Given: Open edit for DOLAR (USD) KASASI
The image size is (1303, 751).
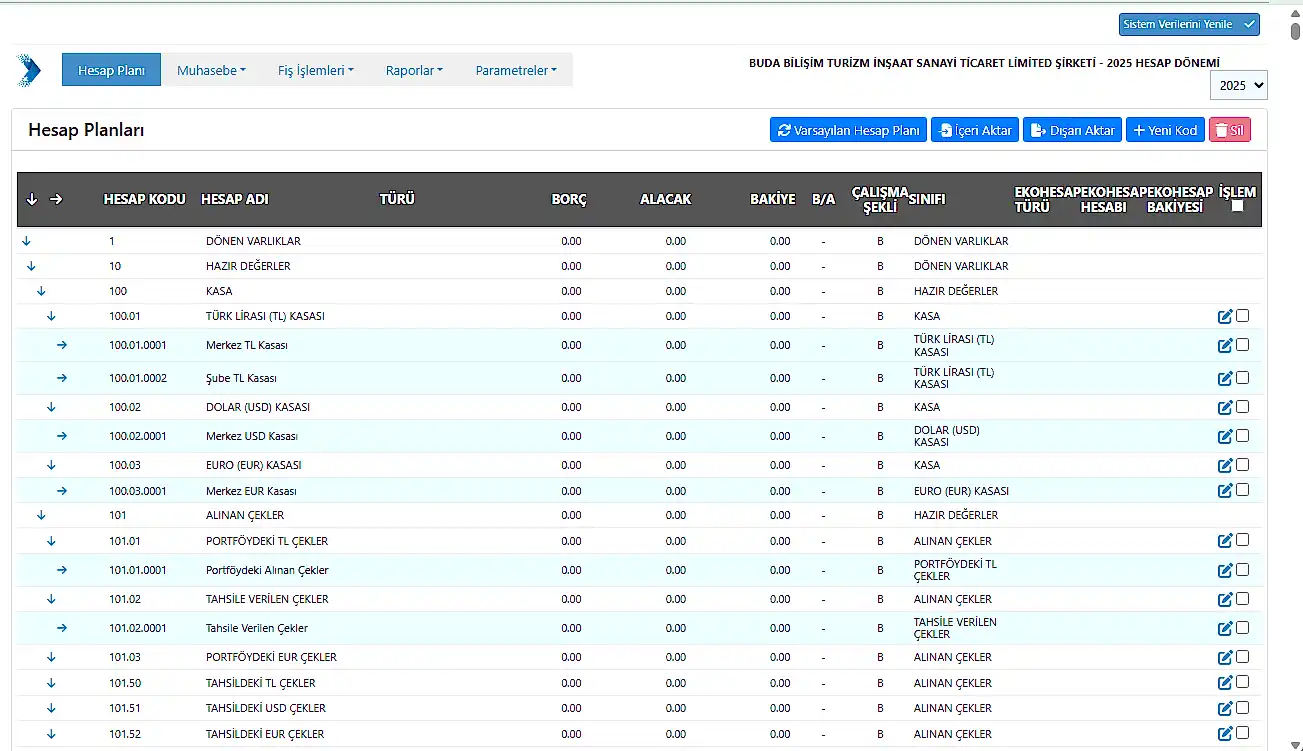Looking at the screenshot, I should [1224, 408].
